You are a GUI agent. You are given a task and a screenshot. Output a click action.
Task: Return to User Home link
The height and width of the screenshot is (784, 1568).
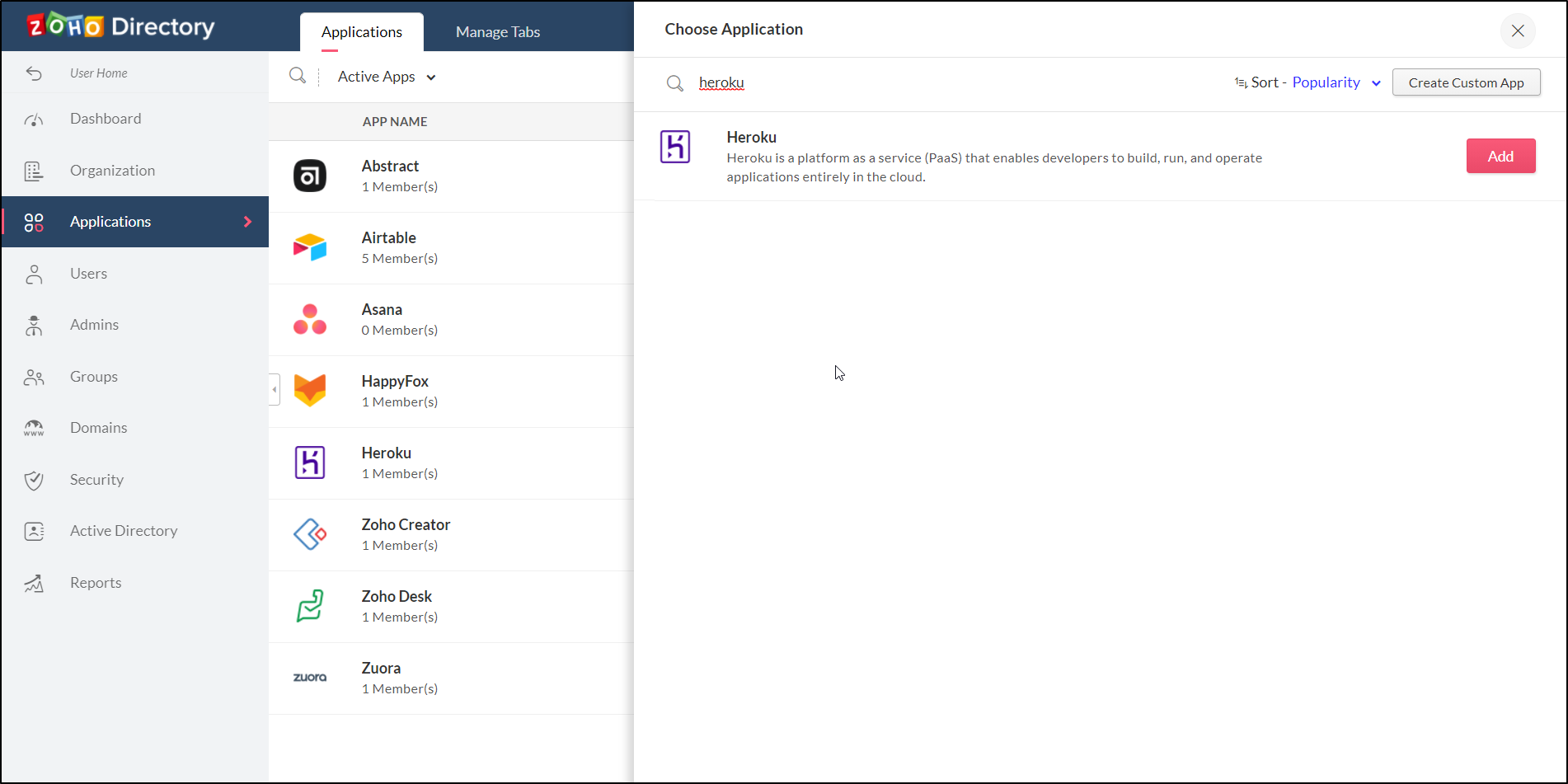tap(98, 73)
